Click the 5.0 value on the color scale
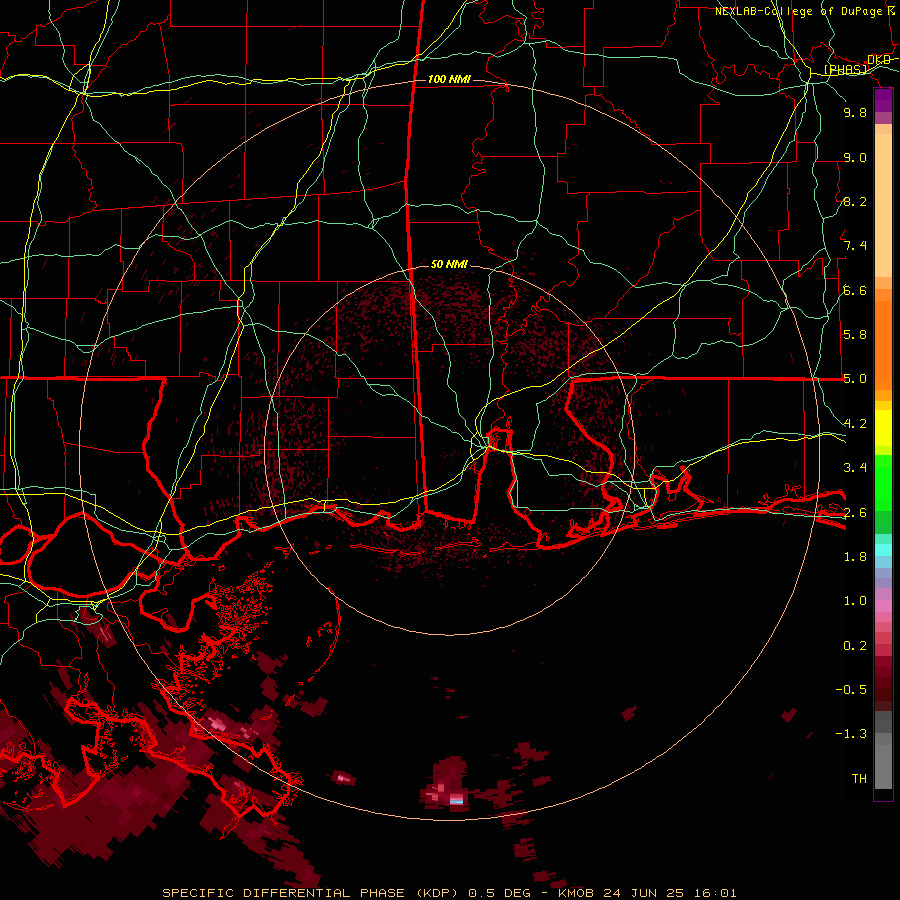Screen dimensions: 900x900 (855, 379)
